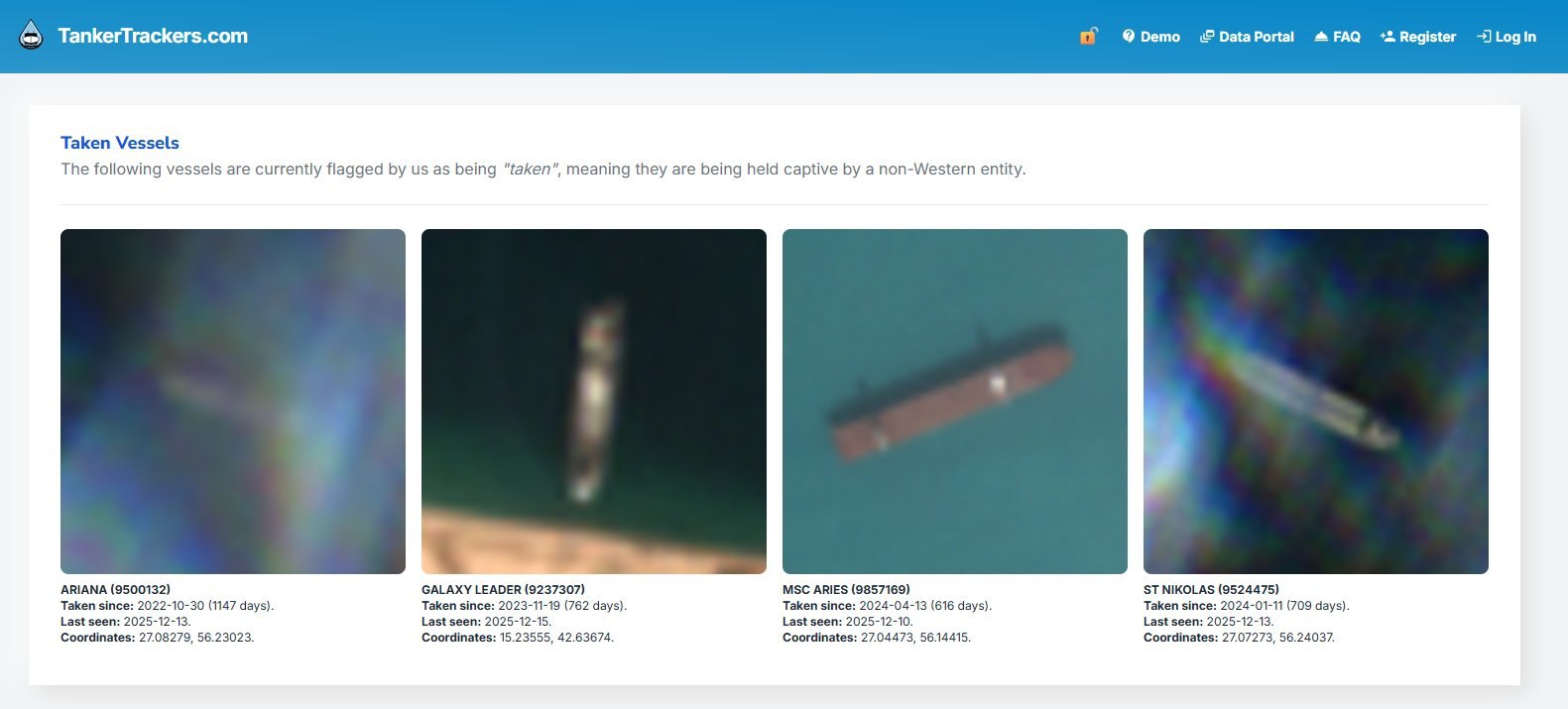The image size is (1568, 709).
Task: Click the orange unlocked padlock icon
Action: [x=1088, y=37]
